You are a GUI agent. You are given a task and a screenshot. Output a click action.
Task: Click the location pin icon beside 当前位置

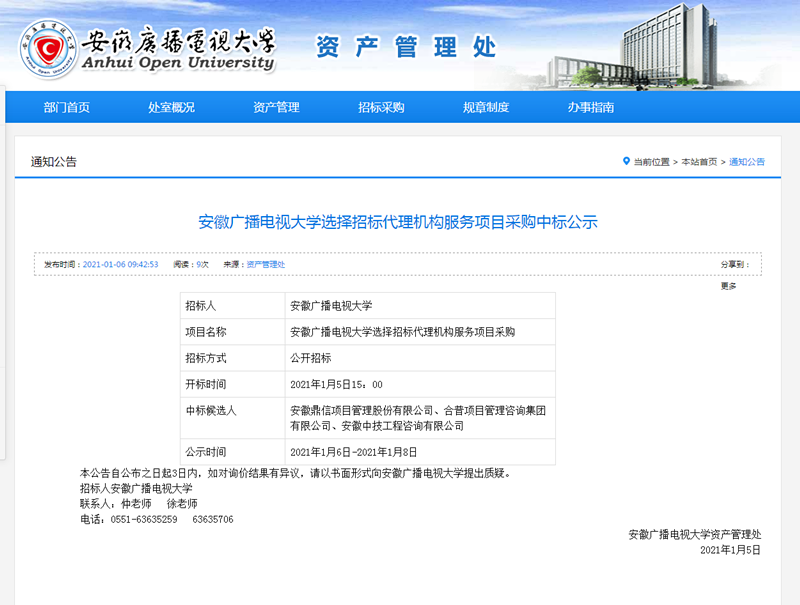626,161
